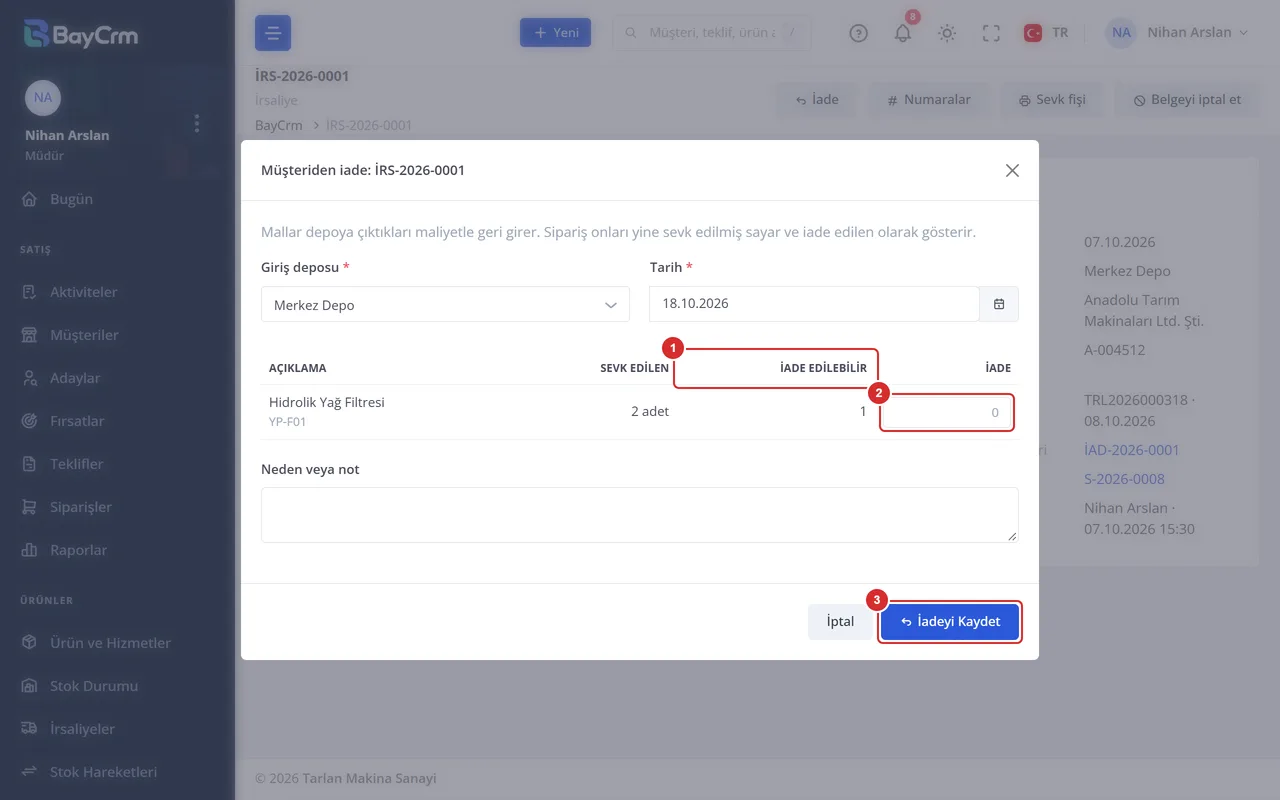
Task: Click the Yeni create button
Action: pos(556,33)
